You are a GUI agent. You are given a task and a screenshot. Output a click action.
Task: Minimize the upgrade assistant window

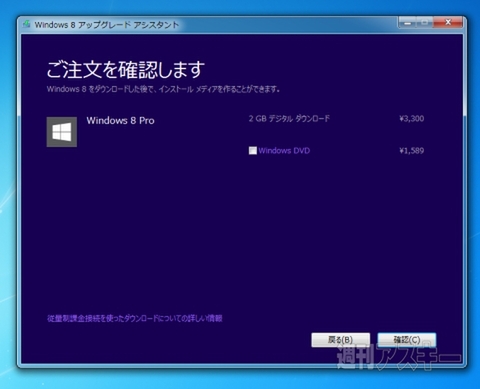tap(407, 22)
